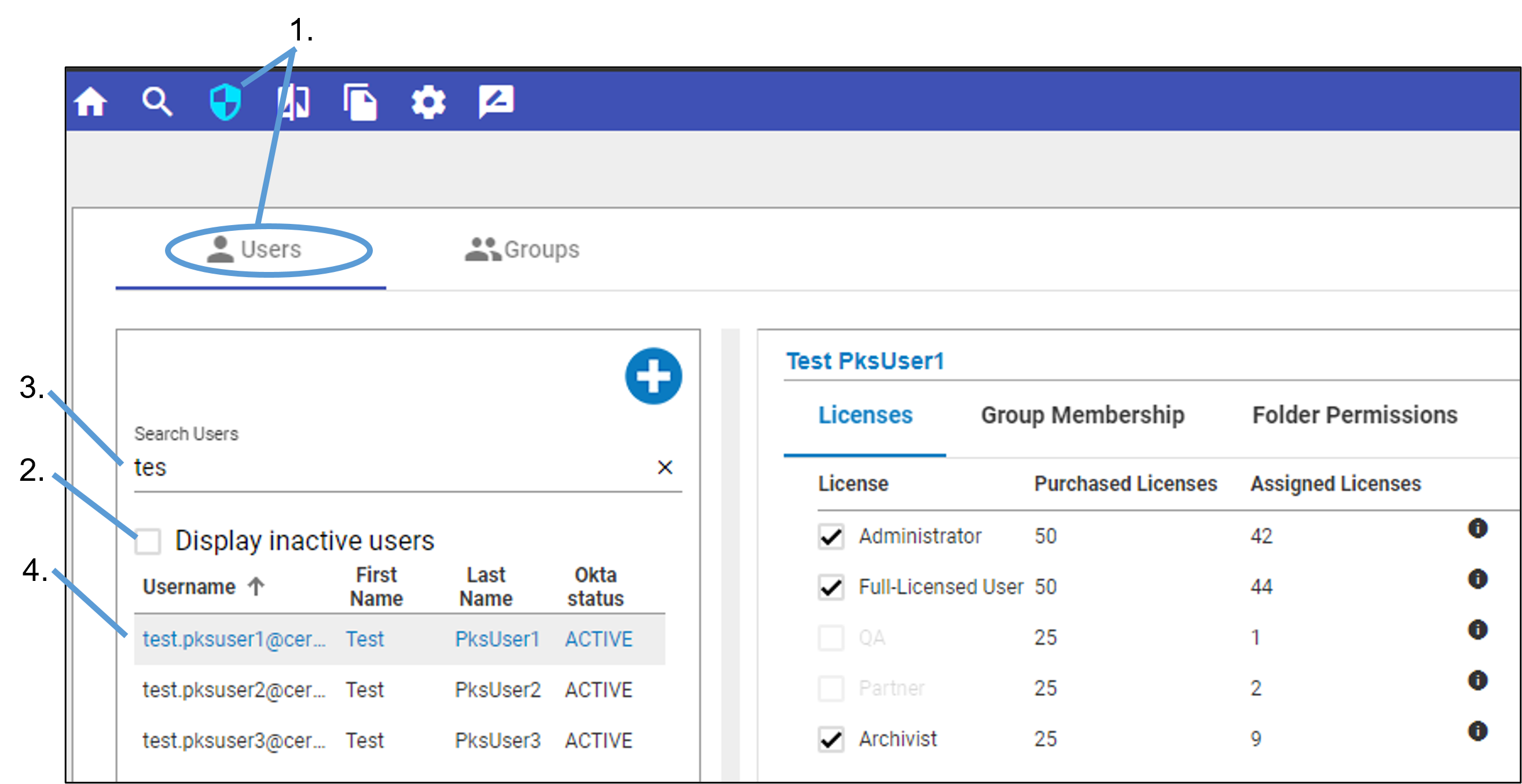The height and width of the screenshot is (784, 1522).
Task: Show Full-Licensed User license info
Action: coord(1477,579)
